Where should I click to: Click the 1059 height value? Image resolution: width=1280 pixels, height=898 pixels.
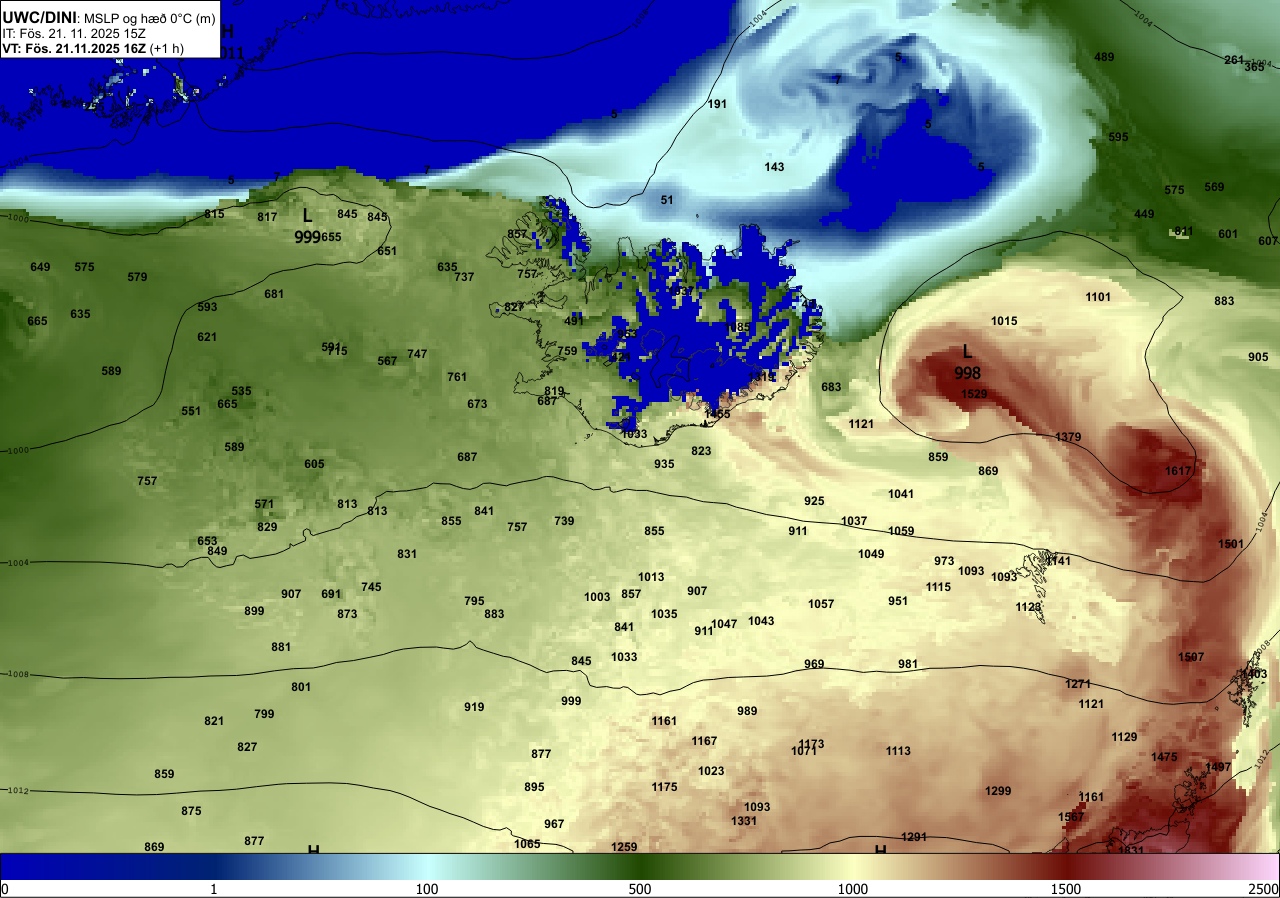click(x=901, y=531)
